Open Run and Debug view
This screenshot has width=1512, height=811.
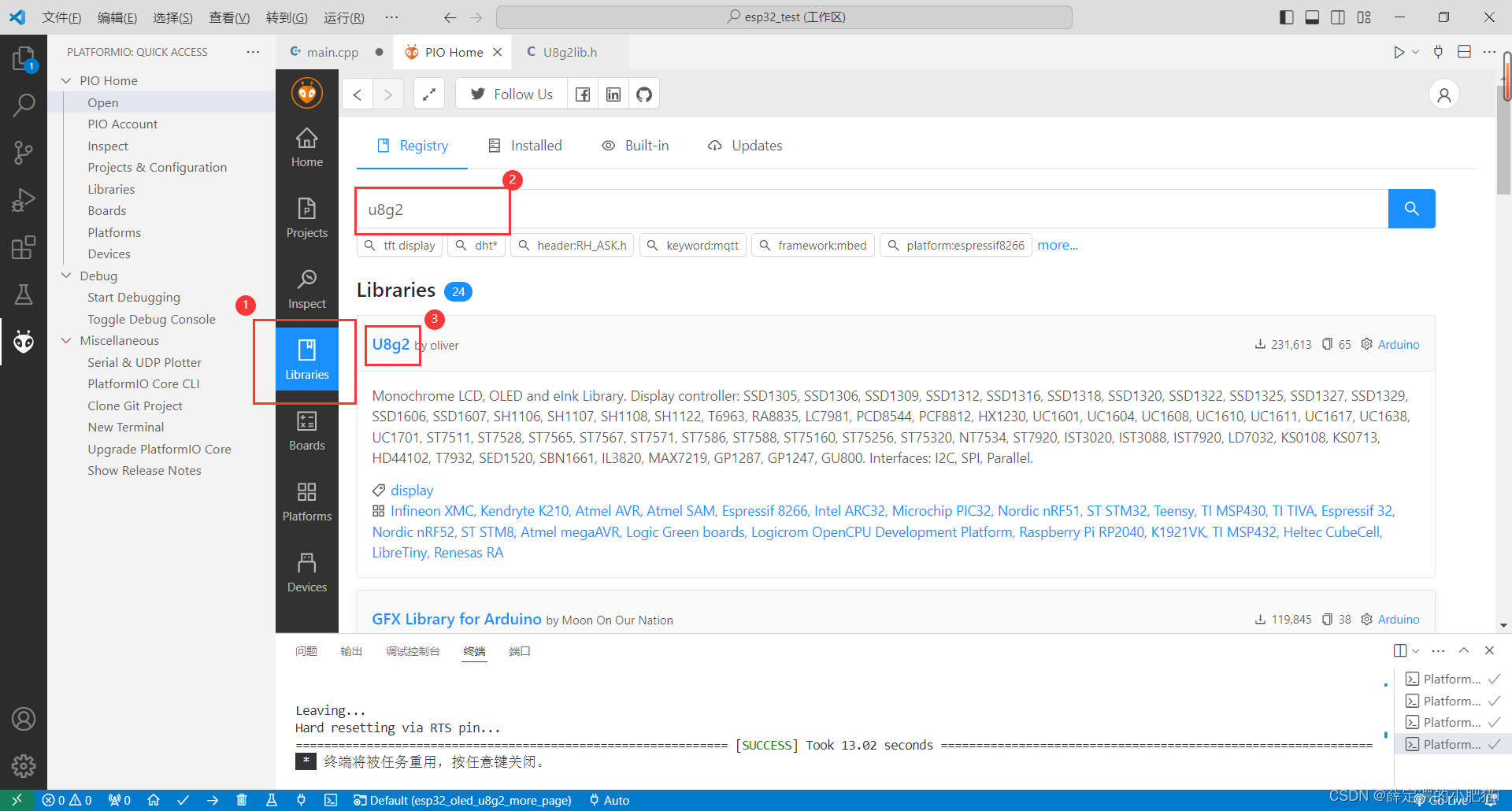tap(24, 200)
